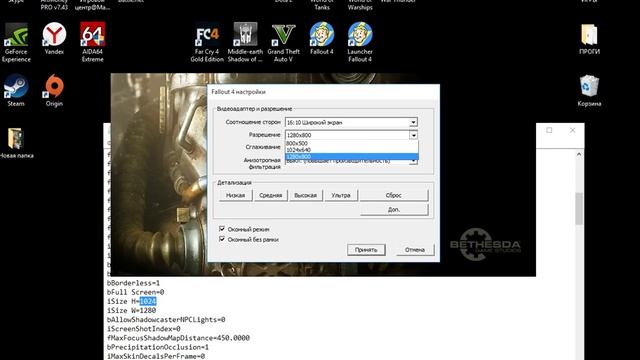Click the Сброс reset button
The width and height of the screenshot is (640, 360).
pos(394,195)
